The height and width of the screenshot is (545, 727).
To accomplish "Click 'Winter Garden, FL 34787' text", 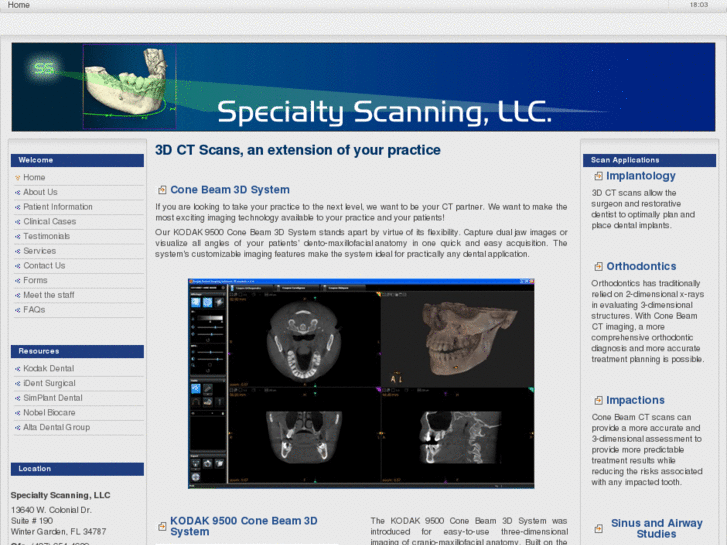I will 58,532.
